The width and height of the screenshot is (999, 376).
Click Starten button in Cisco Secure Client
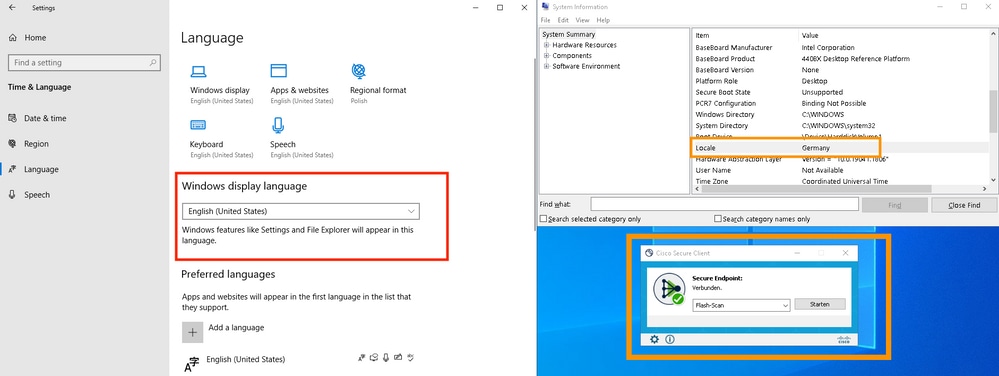[820, 305]
